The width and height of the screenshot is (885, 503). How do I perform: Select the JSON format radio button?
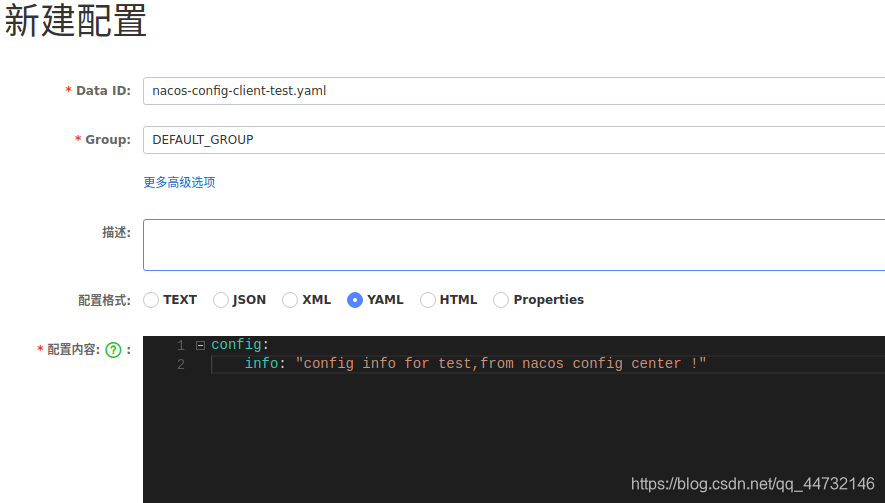coord(221,300)
